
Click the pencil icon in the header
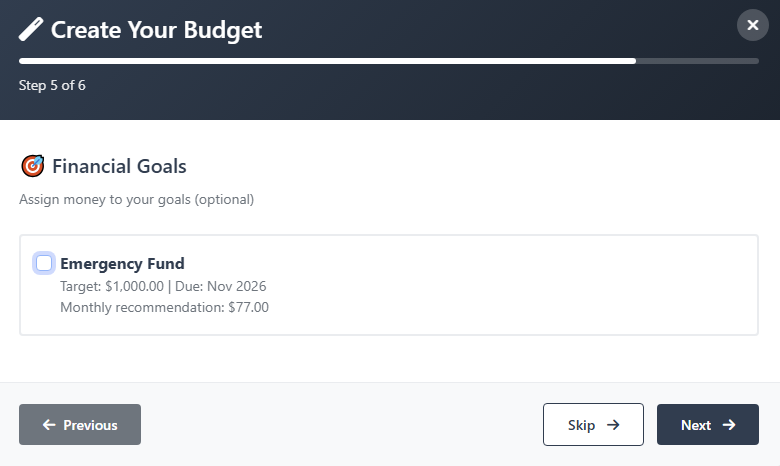31,30
